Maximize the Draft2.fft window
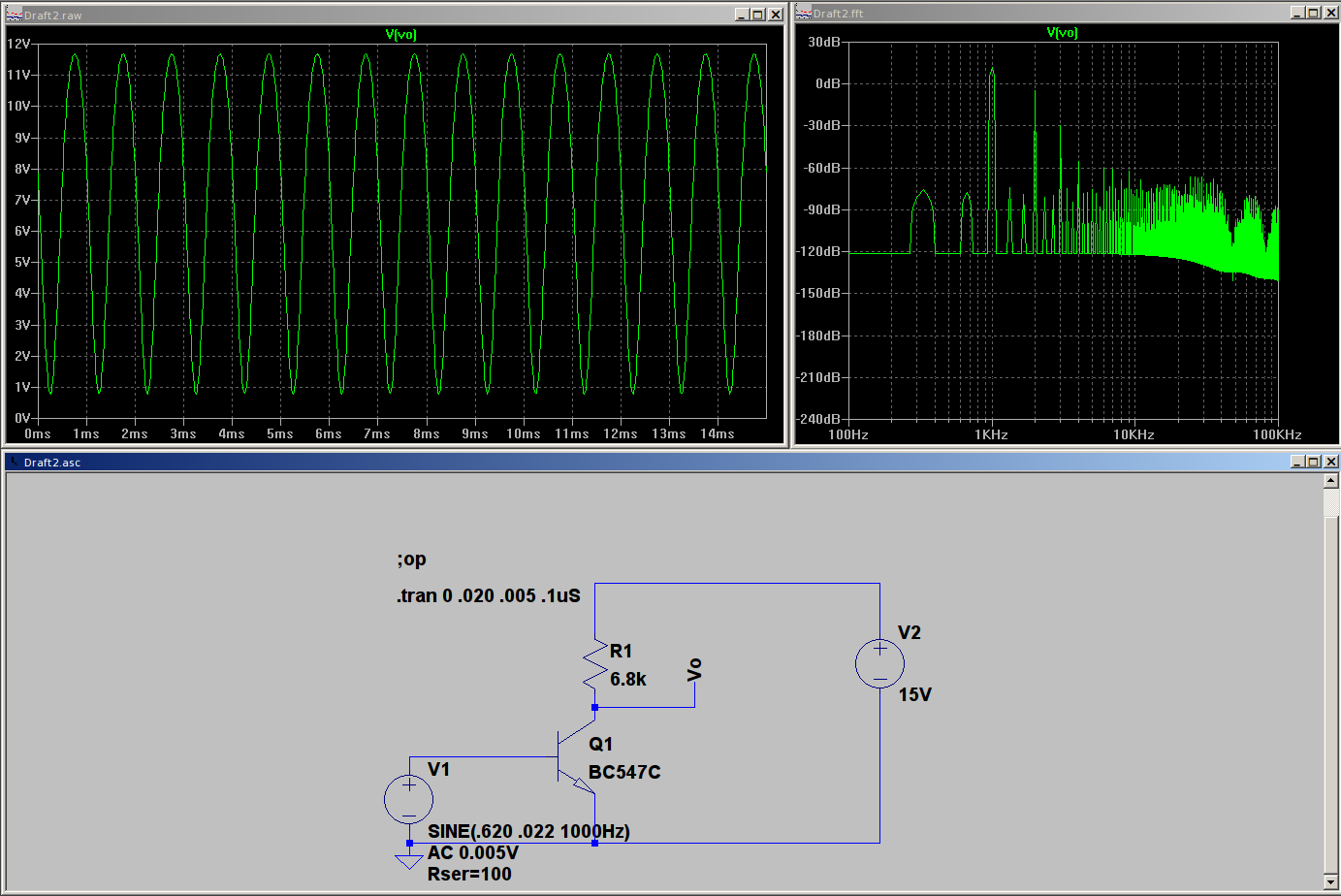This screenshot has height=896, width=1341. tap(1314, 13)
